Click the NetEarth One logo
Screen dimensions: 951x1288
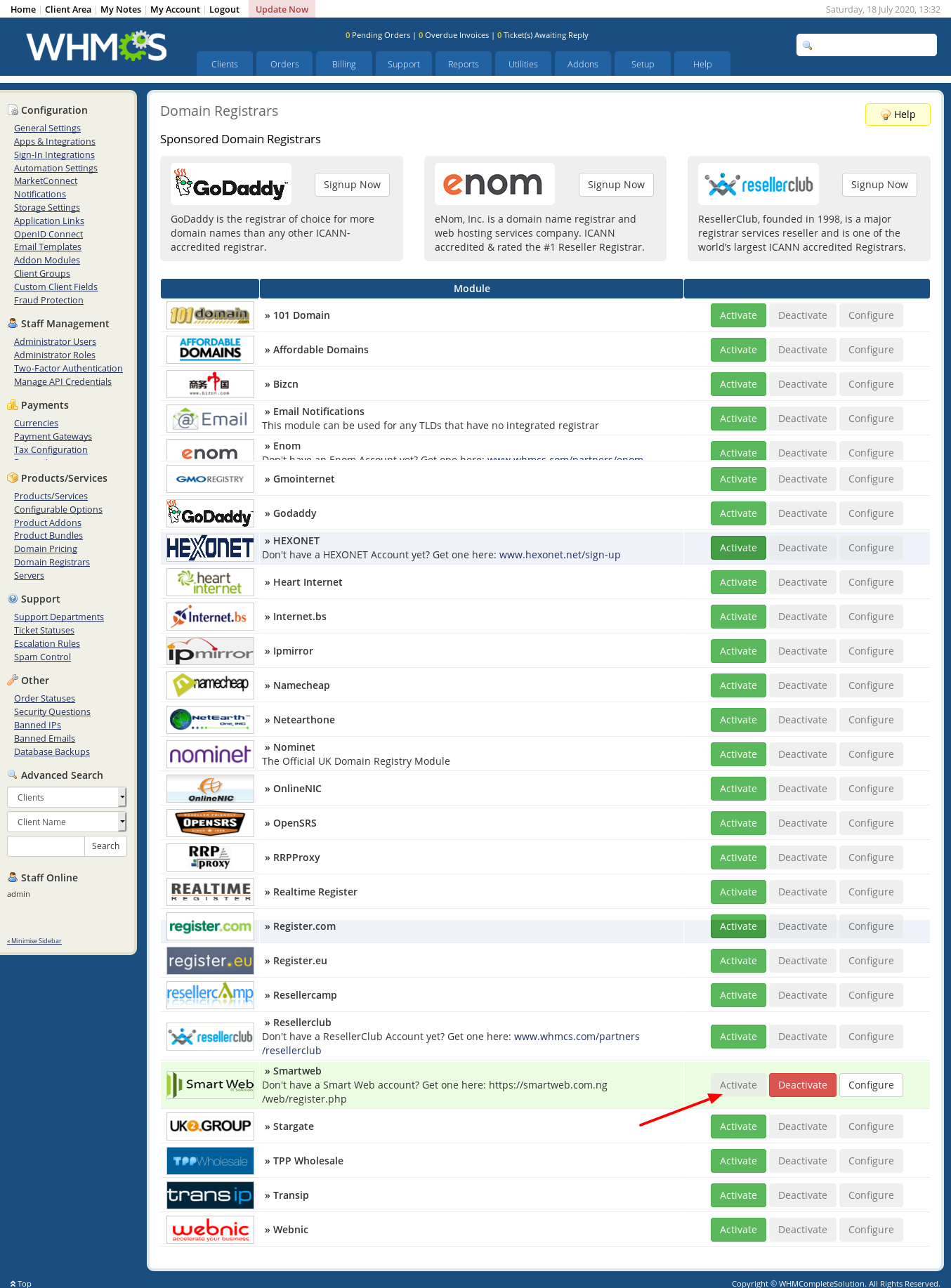point(210,720)
